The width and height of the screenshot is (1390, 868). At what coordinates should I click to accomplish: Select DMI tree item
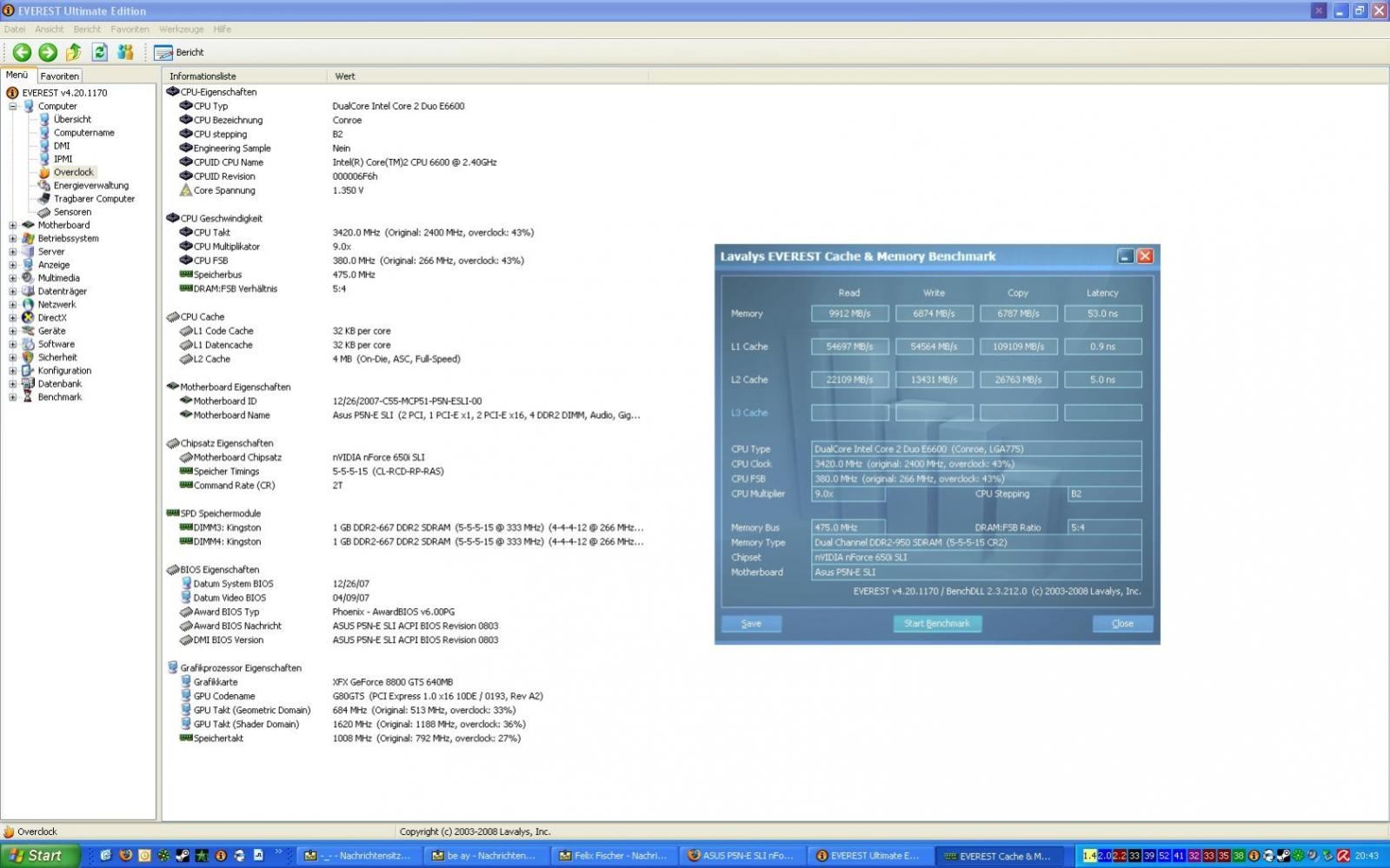pyautogui.click(x=62, y=146)
